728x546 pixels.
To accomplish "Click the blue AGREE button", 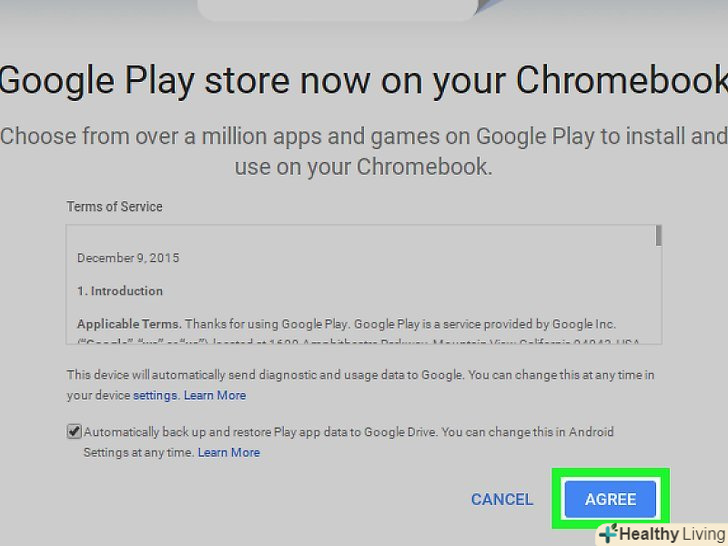I will point(610,499).
